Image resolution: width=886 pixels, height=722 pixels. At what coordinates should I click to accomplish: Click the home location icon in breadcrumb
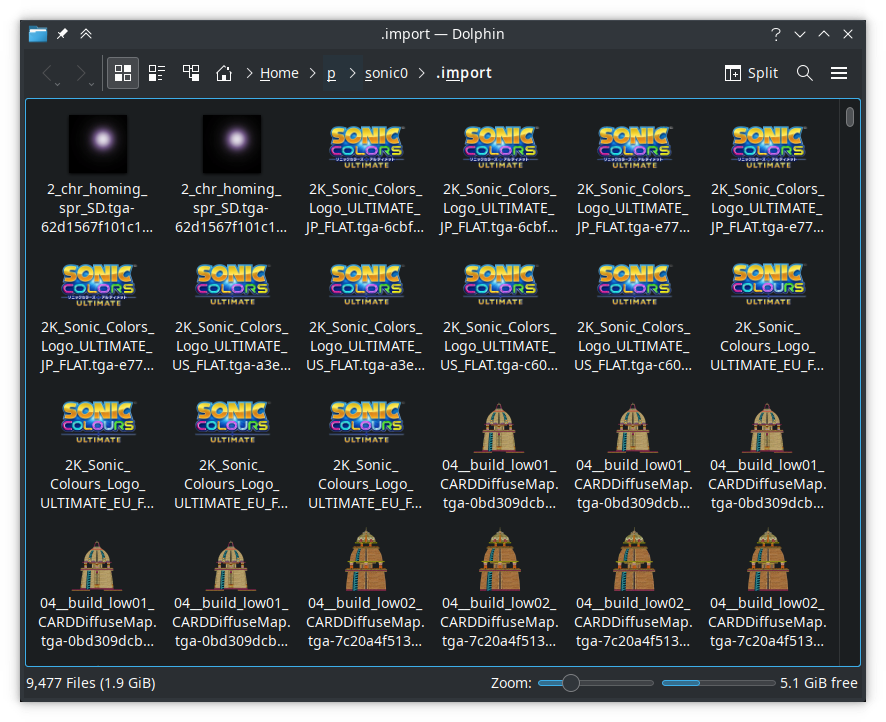point(224,73)
